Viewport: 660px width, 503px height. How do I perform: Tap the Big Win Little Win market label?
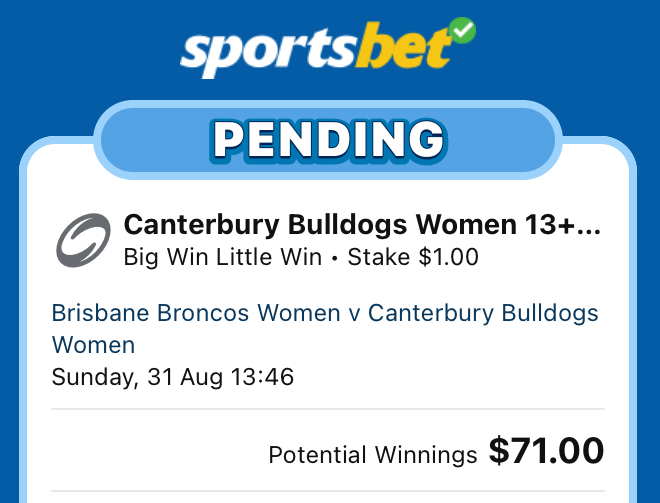click(223, 257)
